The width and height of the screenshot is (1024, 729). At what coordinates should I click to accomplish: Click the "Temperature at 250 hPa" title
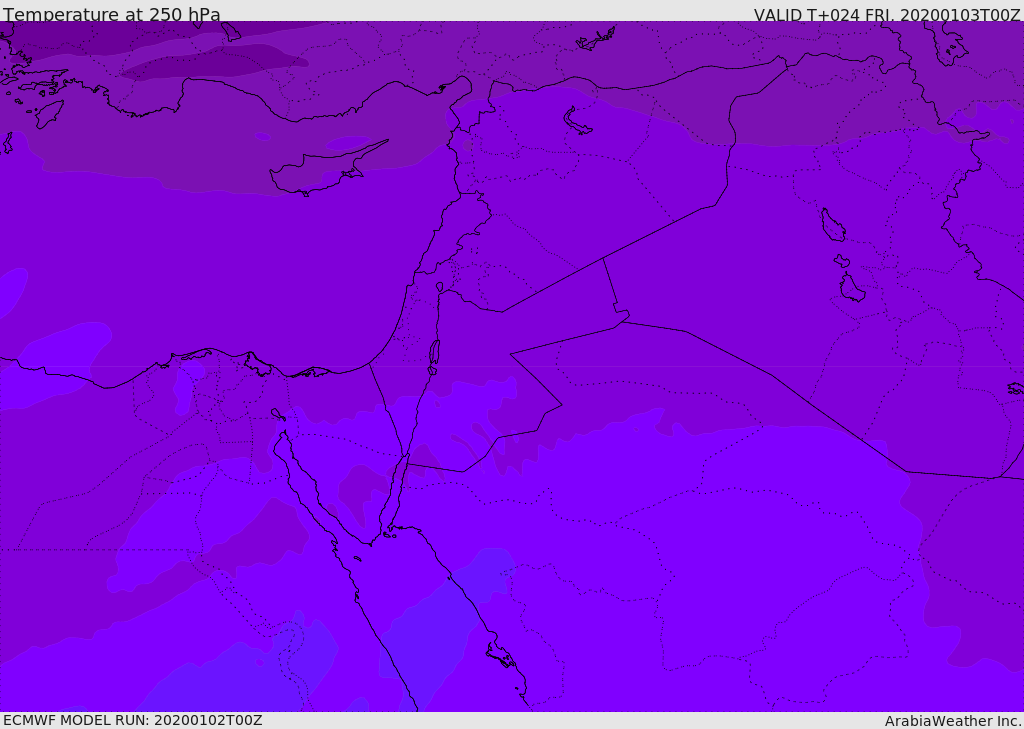111,15
